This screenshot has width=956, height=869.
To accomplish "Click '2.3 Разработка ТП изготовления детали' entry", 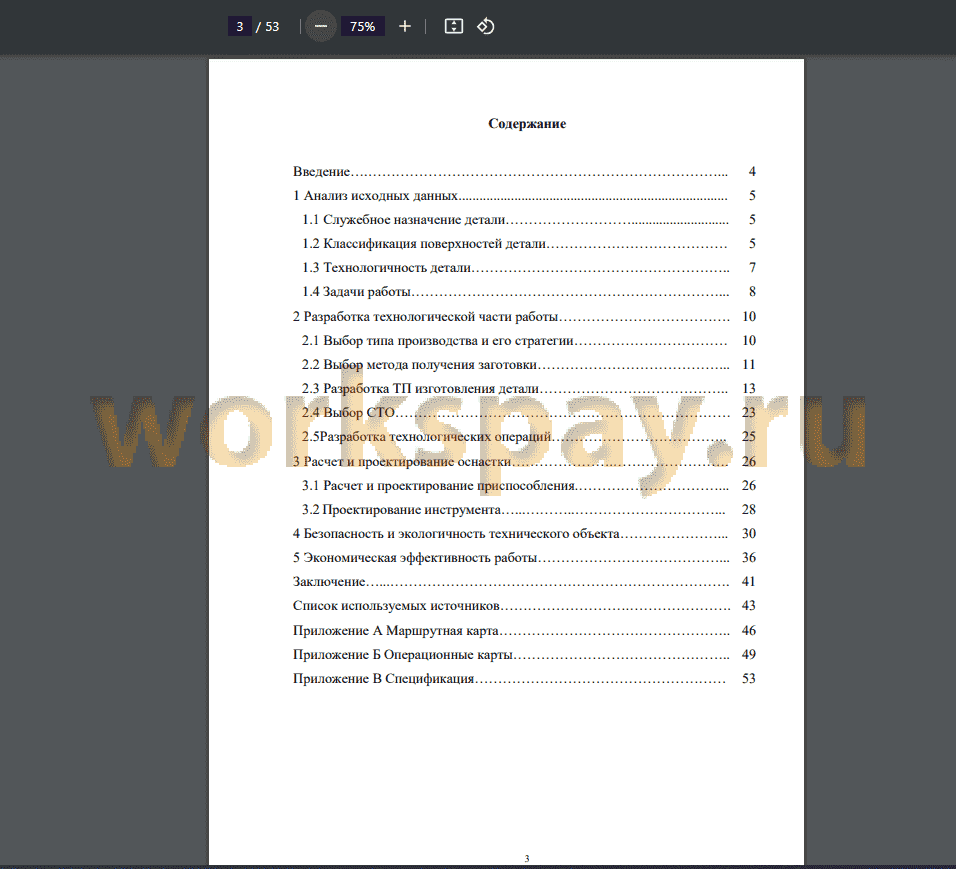I will point(529,388).
